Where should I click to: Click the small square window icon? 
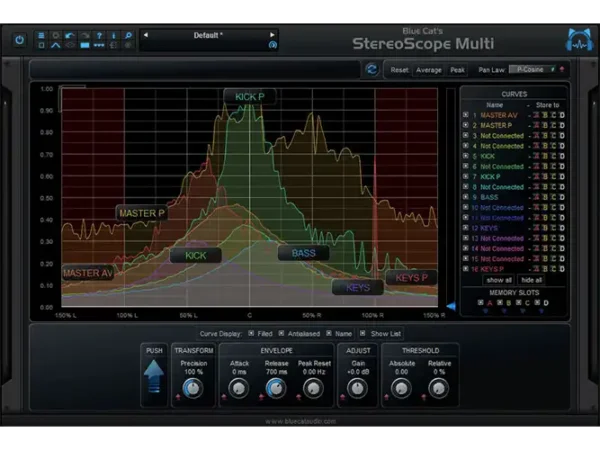(41, 45)
